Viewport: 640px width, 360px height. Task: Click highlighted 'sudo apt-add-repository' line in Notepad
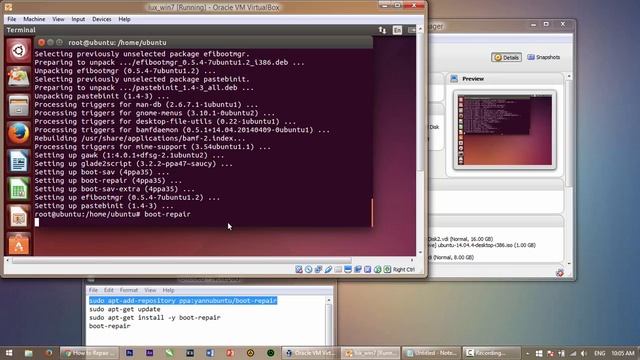183,301
